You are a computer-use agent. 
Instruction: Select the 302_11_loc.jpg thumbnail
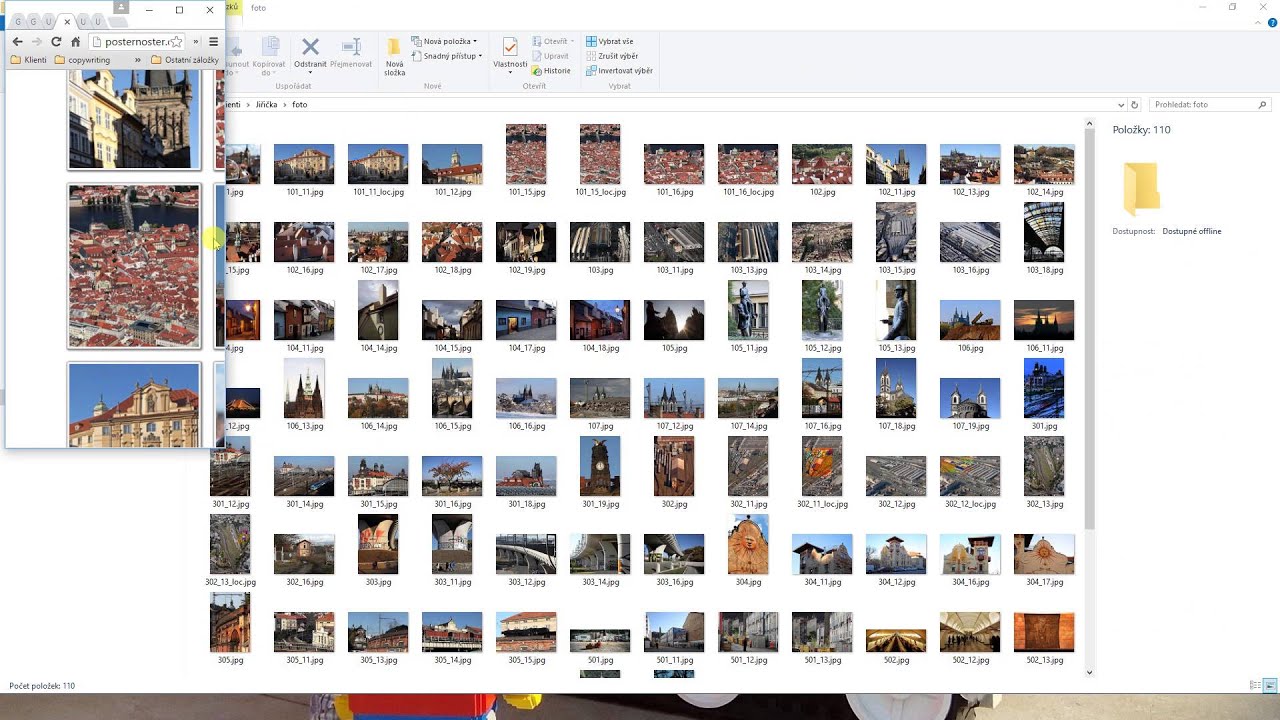pyautogui.click(x=822, y=466)
